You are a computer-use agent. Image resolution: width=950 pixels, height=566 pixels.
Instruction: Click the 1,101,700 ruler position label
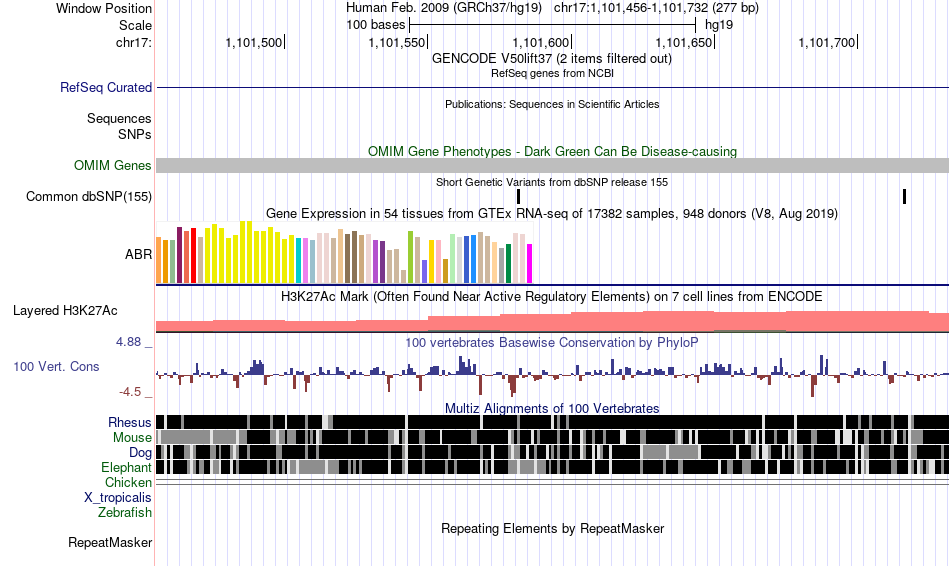827,42
